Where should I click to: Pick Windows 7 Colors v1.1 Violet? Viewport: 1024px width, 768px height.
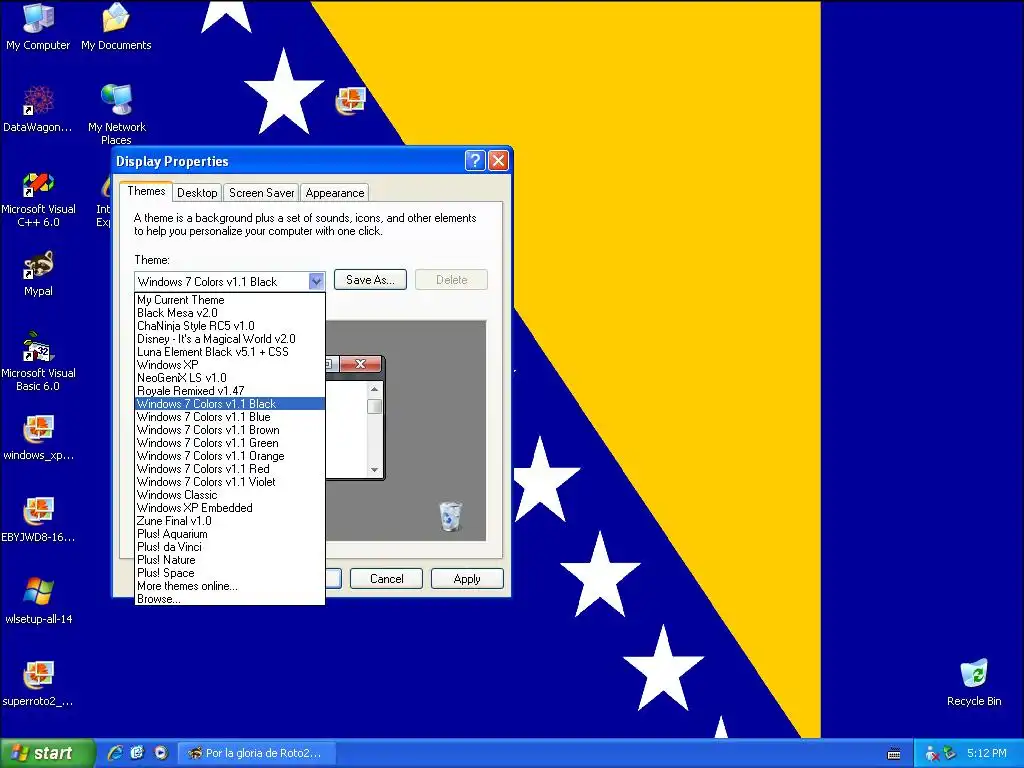[229, 482]
